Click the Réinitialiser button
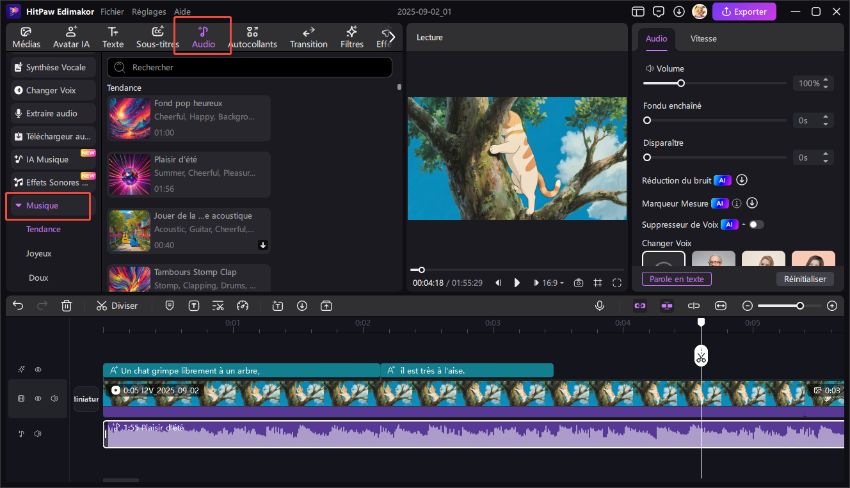850x488 pixels. pyautogui.click(x=805, y=279)
